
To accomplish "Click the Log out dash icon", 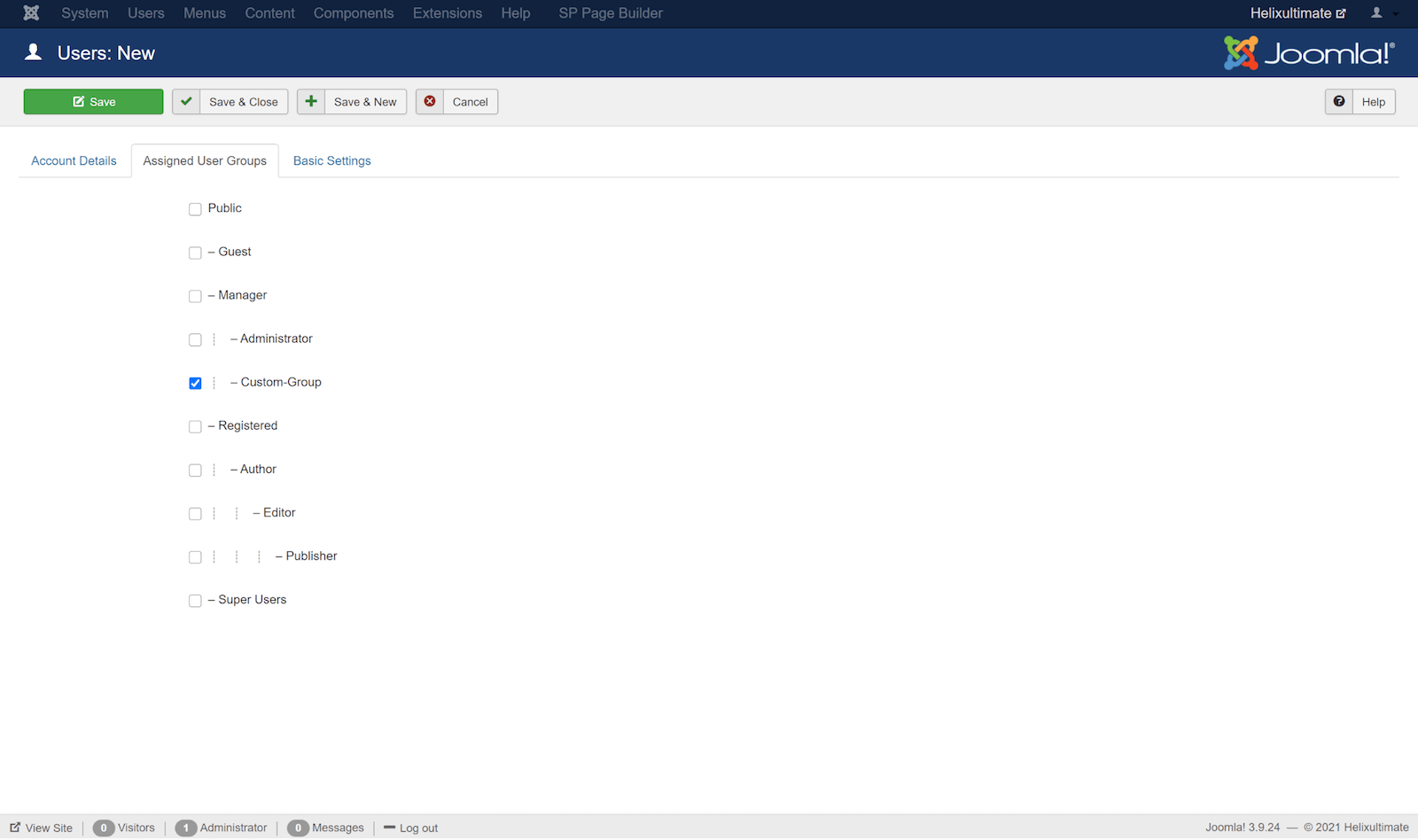I will (x=389, y=828).
